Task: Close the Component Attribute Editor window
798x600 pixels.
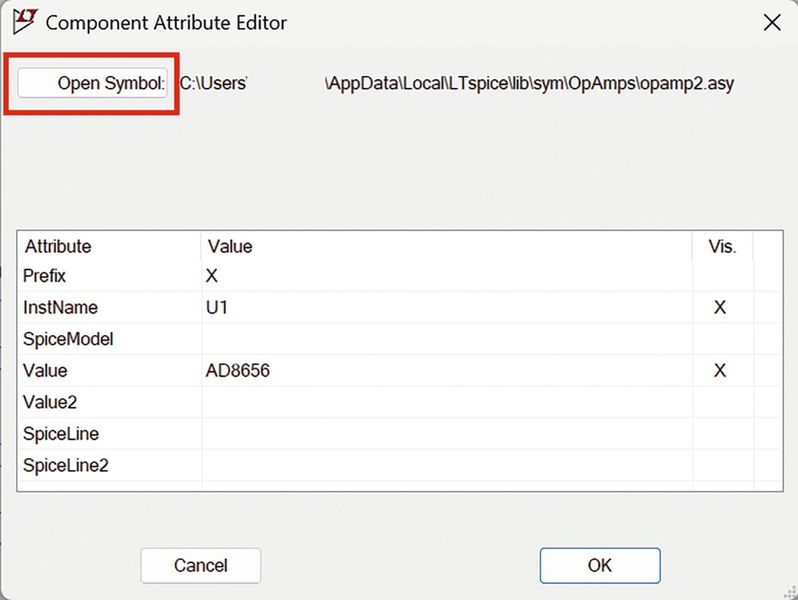Action: pyautogui.click(x=772, y=22)
